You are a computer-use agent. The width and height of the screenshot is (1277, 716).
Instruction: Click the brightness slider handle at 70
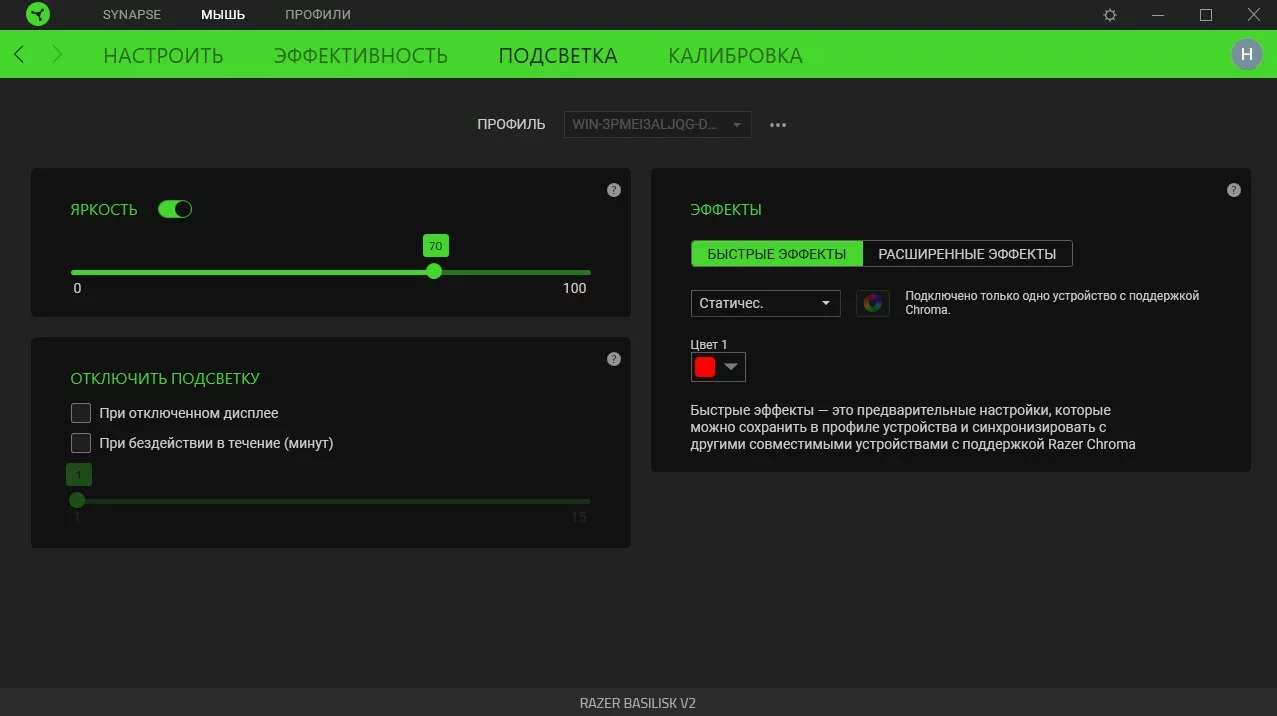tap(434, 271)
